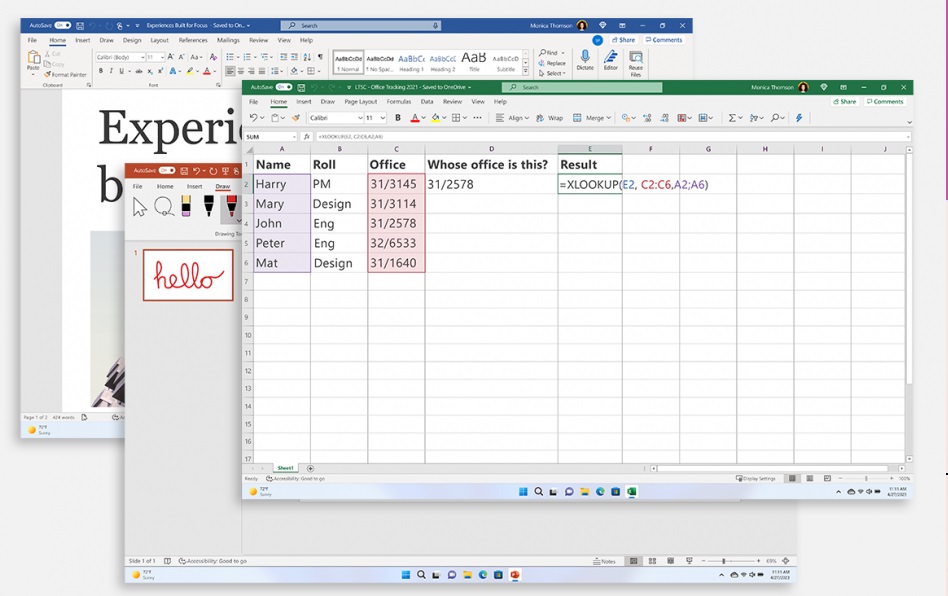948x596 pixels.
Task: Click Reuse Files in Word ribbon
Action: click(x=635, y=63)
